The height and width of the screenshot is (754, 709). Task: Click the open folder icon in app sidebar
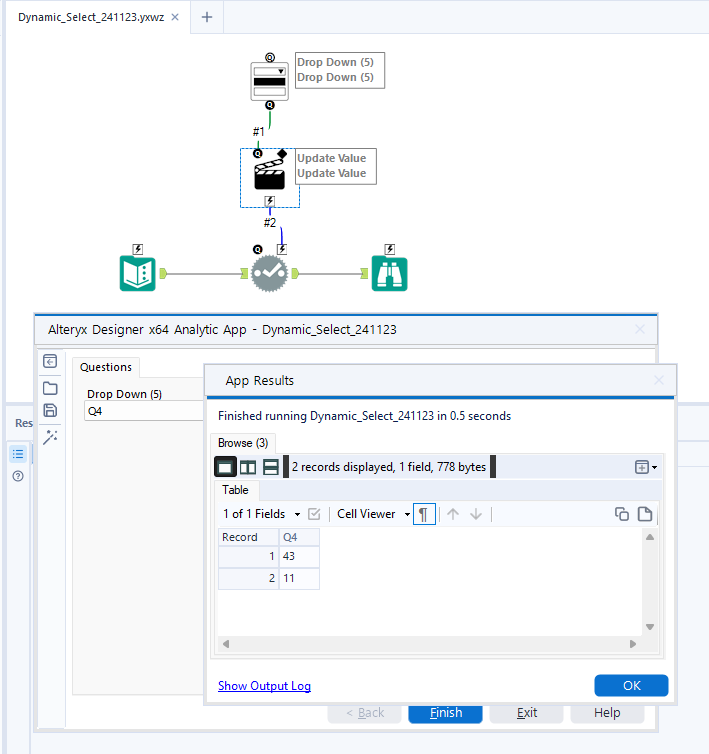pos(50,388)
